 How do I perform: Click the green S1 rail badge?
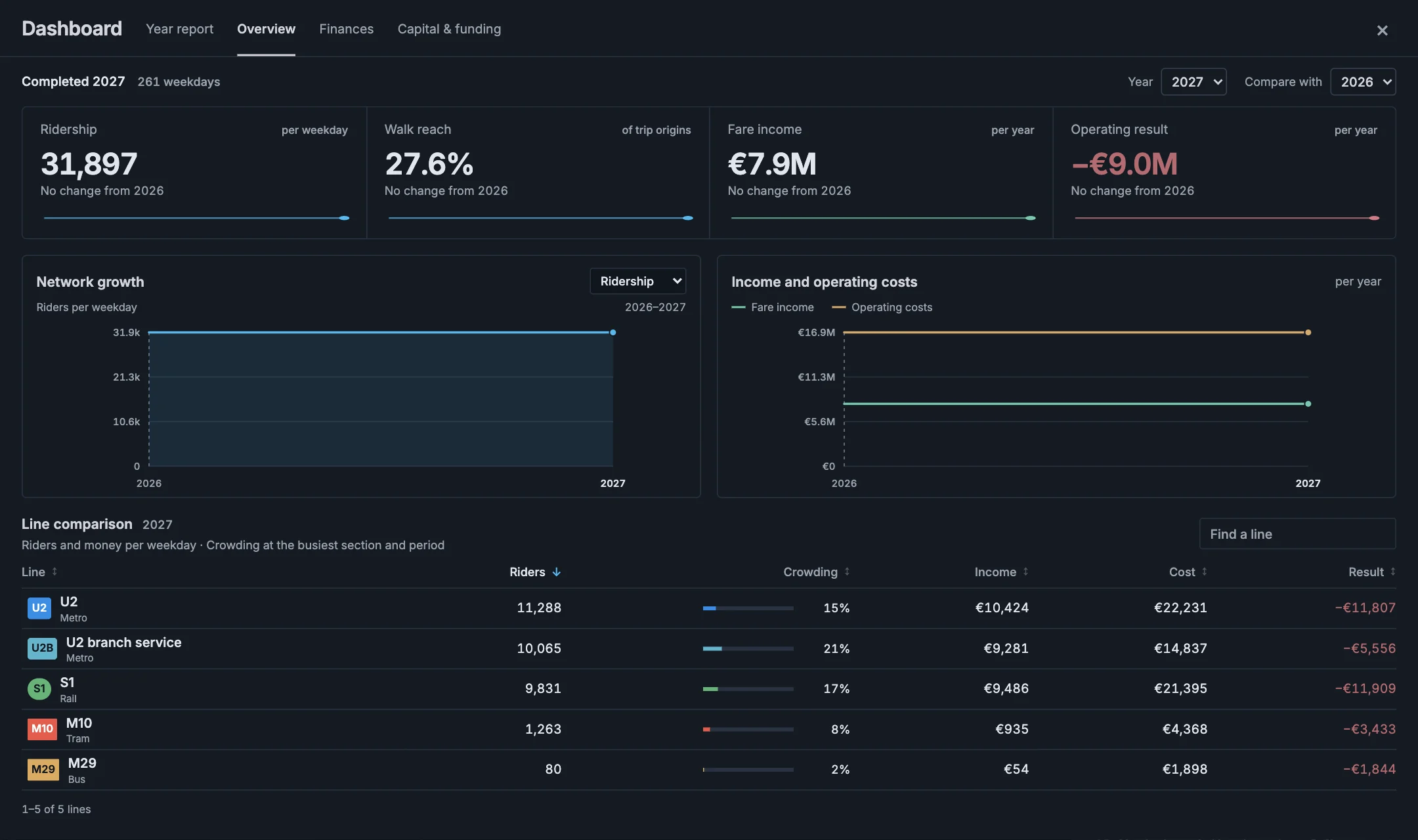[39, 688]
